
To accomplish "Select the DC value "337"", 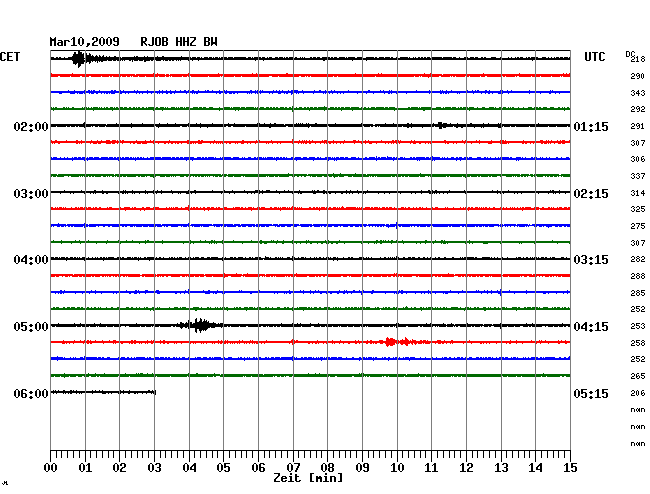I will click(x=638, y=177).
